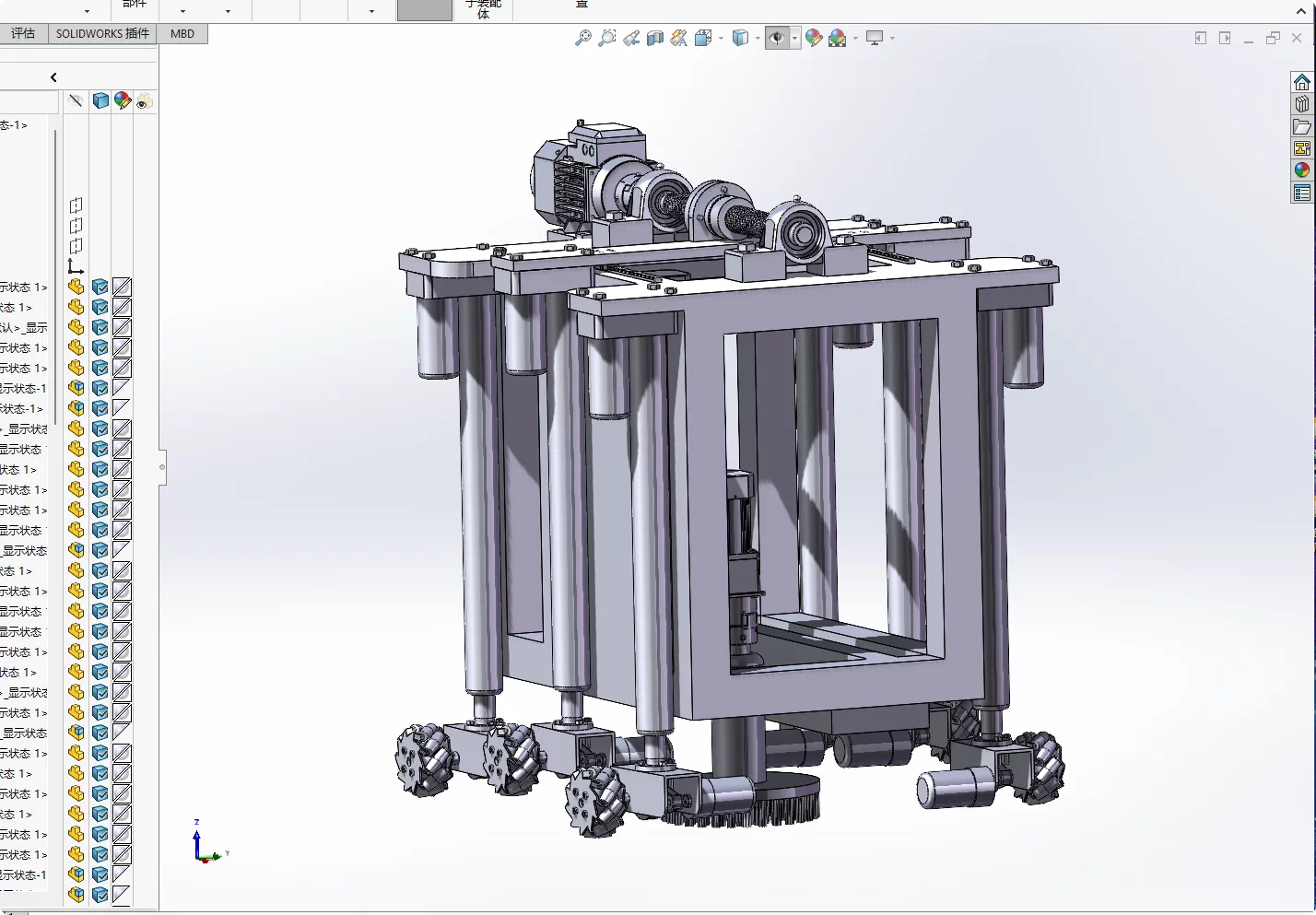Click the Hide/Show column header icon
Image resolution: width=1316 pixels, height=915 pixels.
click(x=76, y=100)
